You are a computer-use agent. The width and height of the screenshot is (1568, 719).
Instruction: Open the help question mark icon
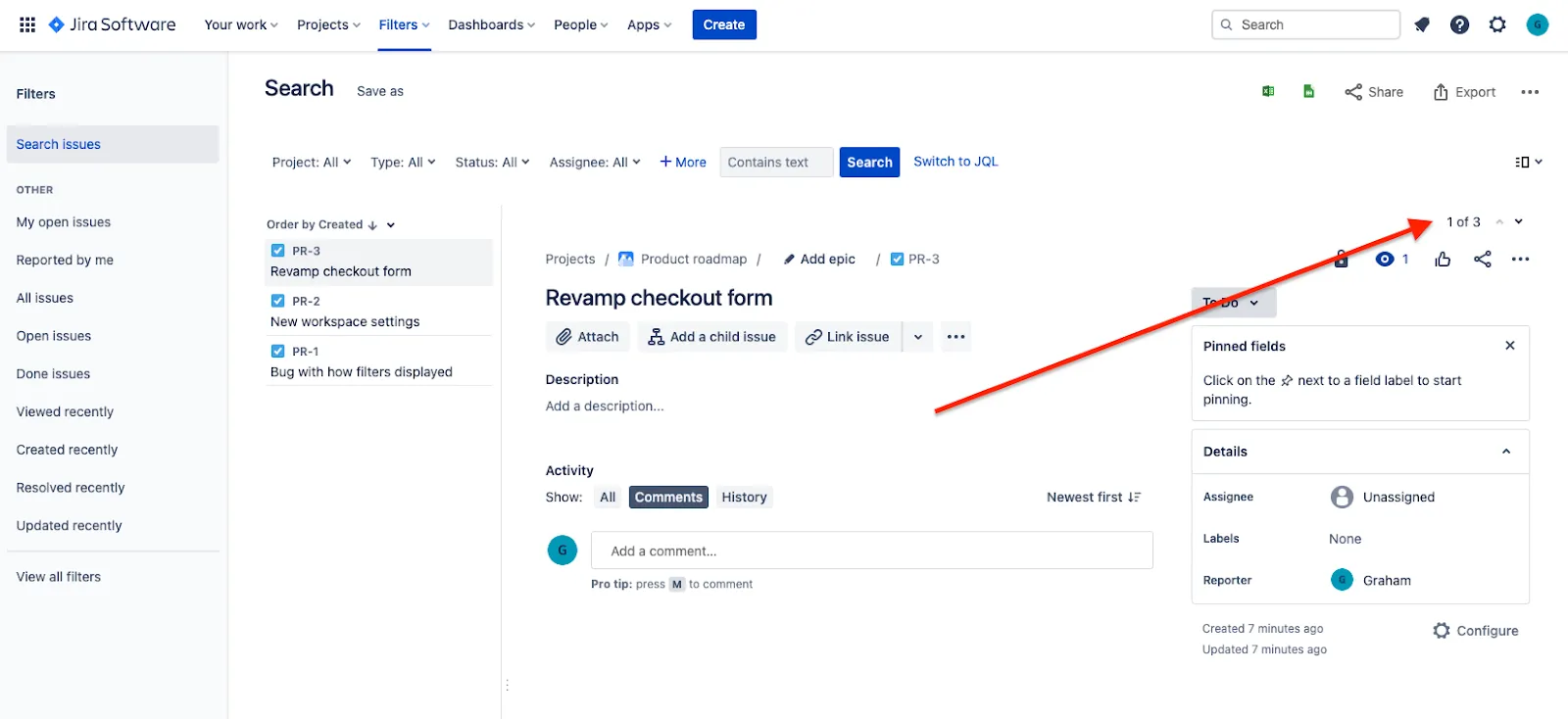pyautogui.click(x=1459, y=24)
